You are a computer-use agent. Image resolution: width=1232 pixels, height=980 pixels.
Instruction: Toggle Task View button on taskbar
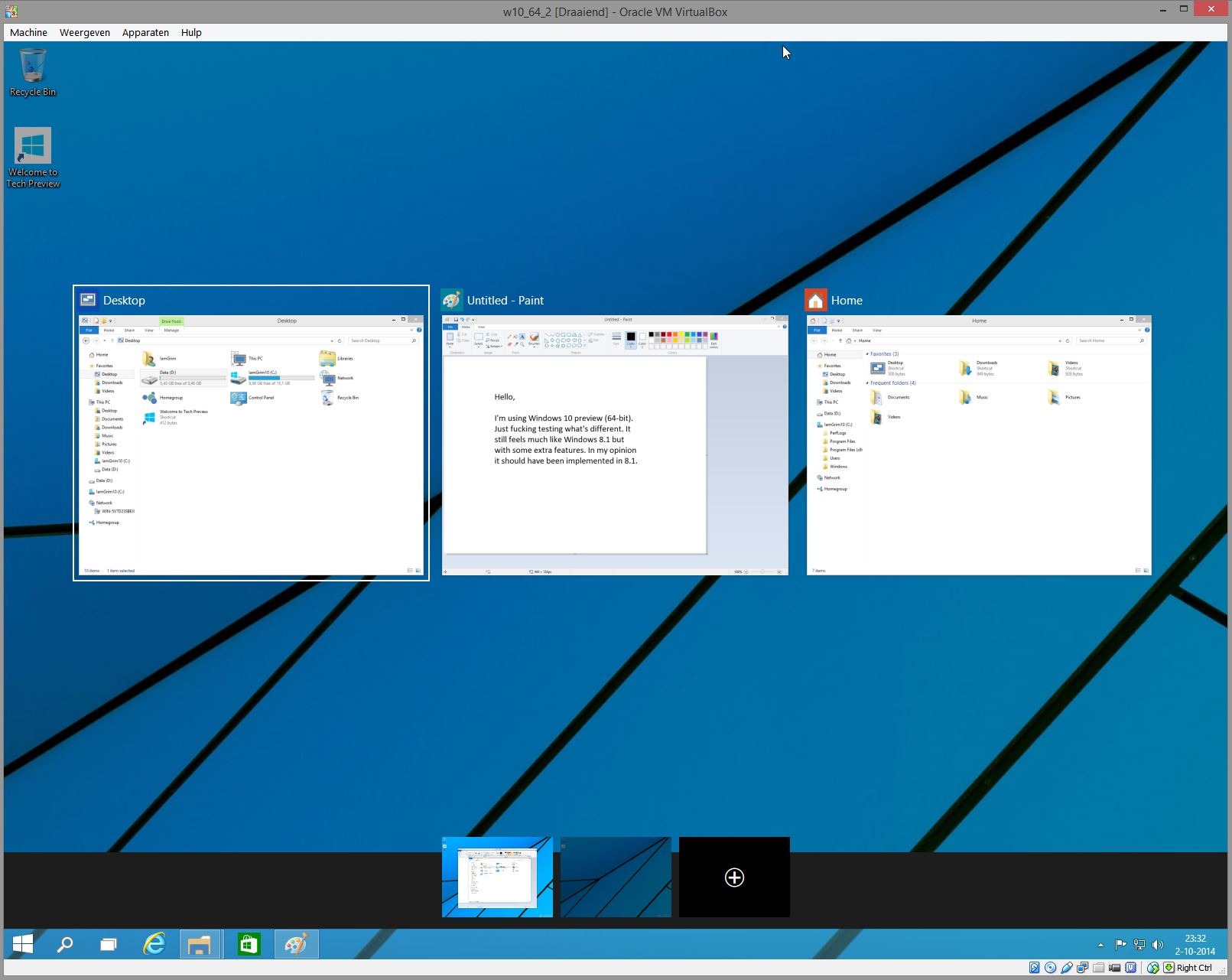[109, 944]
